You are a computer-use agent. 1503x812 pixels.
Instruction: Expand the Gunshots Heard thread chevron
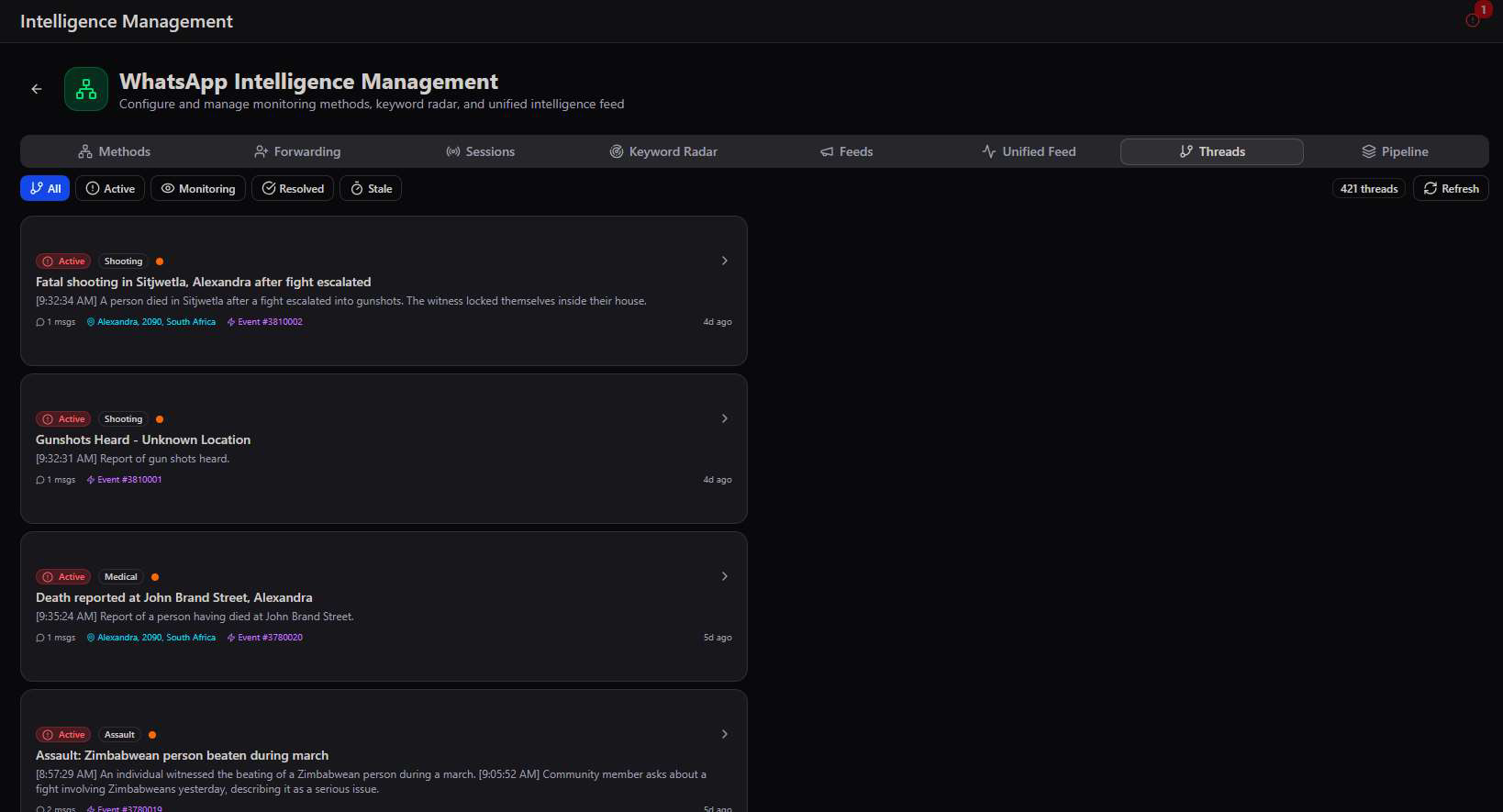(x=725, y=418)
